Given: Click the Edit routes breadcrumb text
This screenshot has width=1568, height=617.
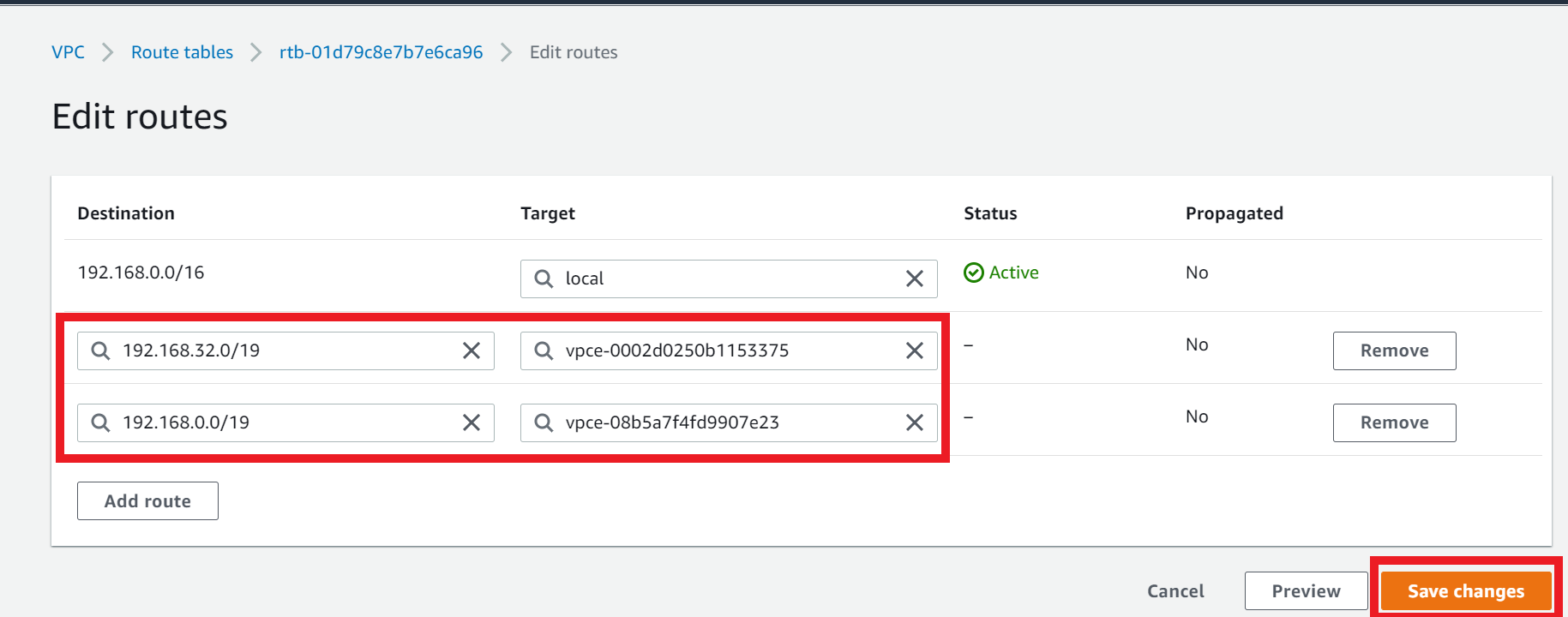Looking at the screenshot, I should pyautogui.click(x=574, y=52).
